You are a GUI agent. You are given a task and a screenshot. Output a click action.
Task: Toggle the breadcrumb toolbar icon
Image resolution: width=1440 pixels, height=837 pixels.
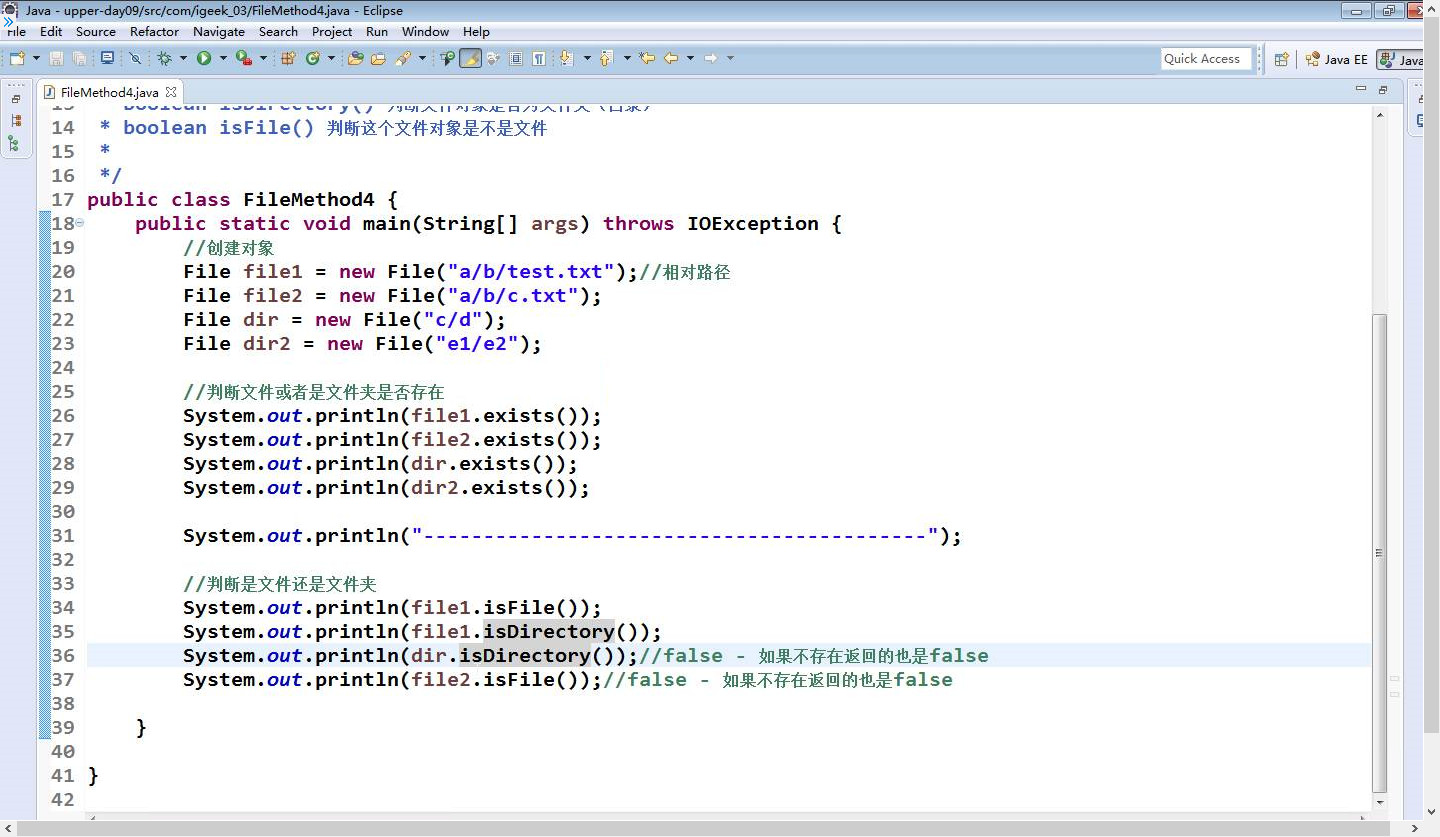pyautogui.click(x=447, y=58)
